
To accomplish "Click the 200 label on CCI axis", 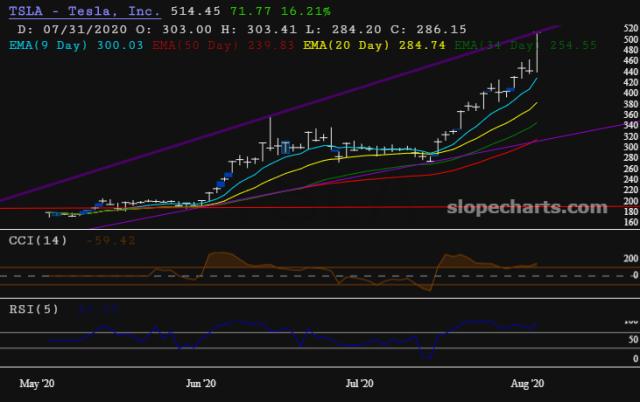I will pyautogui.click(x=631, y=258).
